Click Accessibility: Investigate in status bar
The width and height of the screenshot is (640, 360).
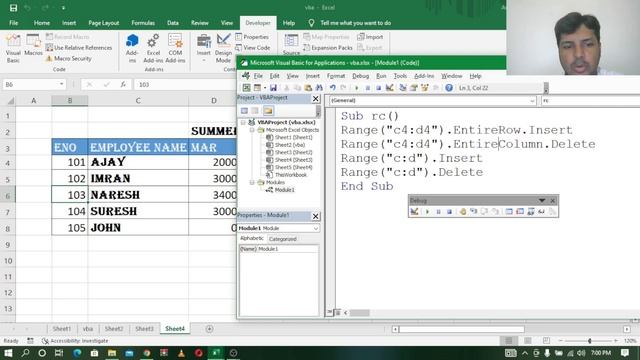tap(76, 341)
